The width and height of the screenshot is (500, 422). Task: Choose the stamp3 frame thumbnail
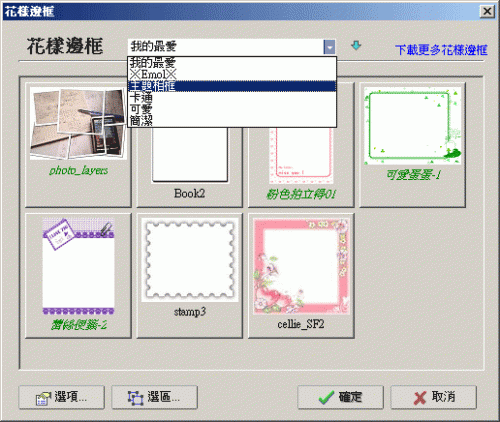point(189,276)
